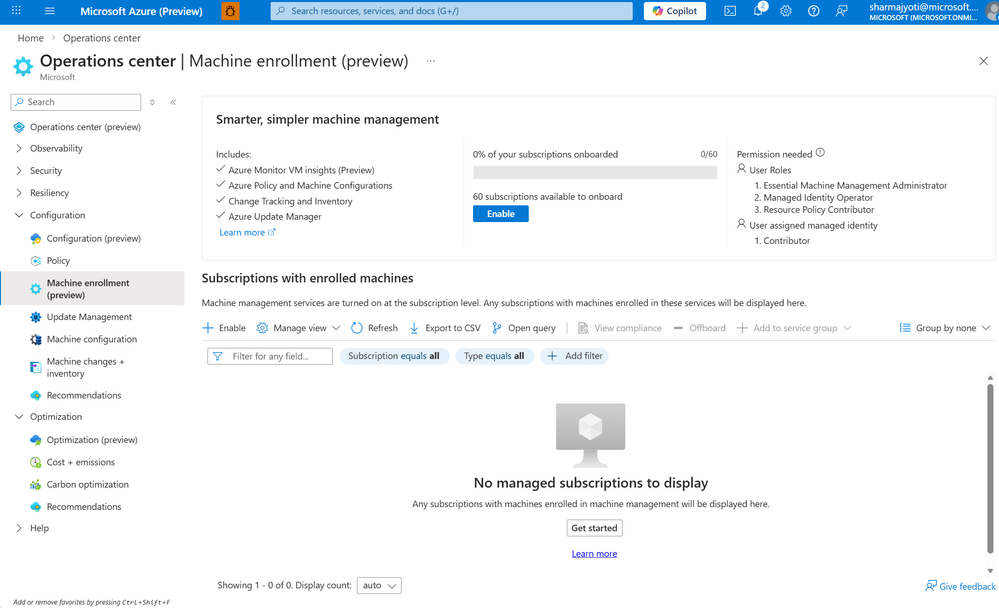
Task: Open the top bar feedback icon
Action: [x=842, y=11]
